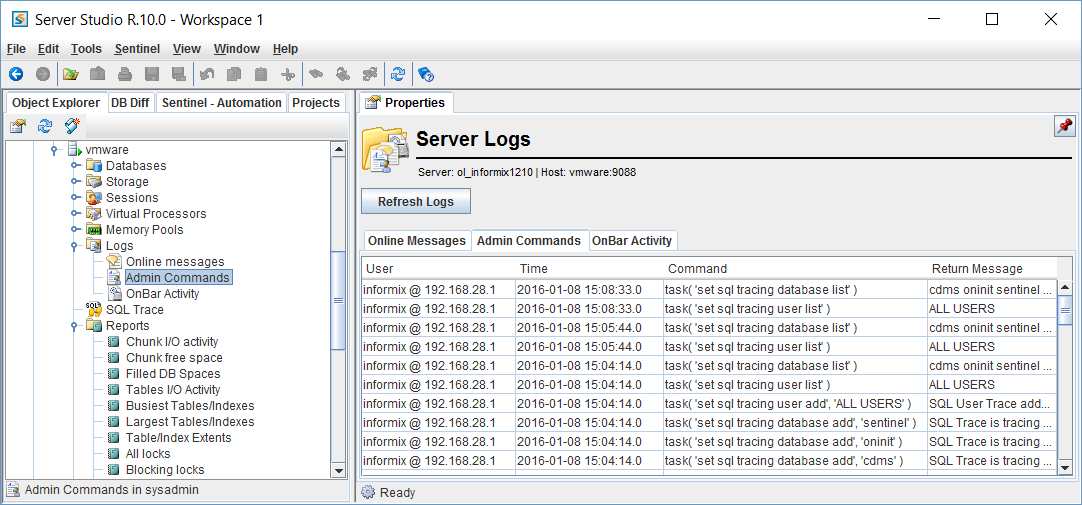Click the Object Explorer scroll-down arrow

(338, 469)
